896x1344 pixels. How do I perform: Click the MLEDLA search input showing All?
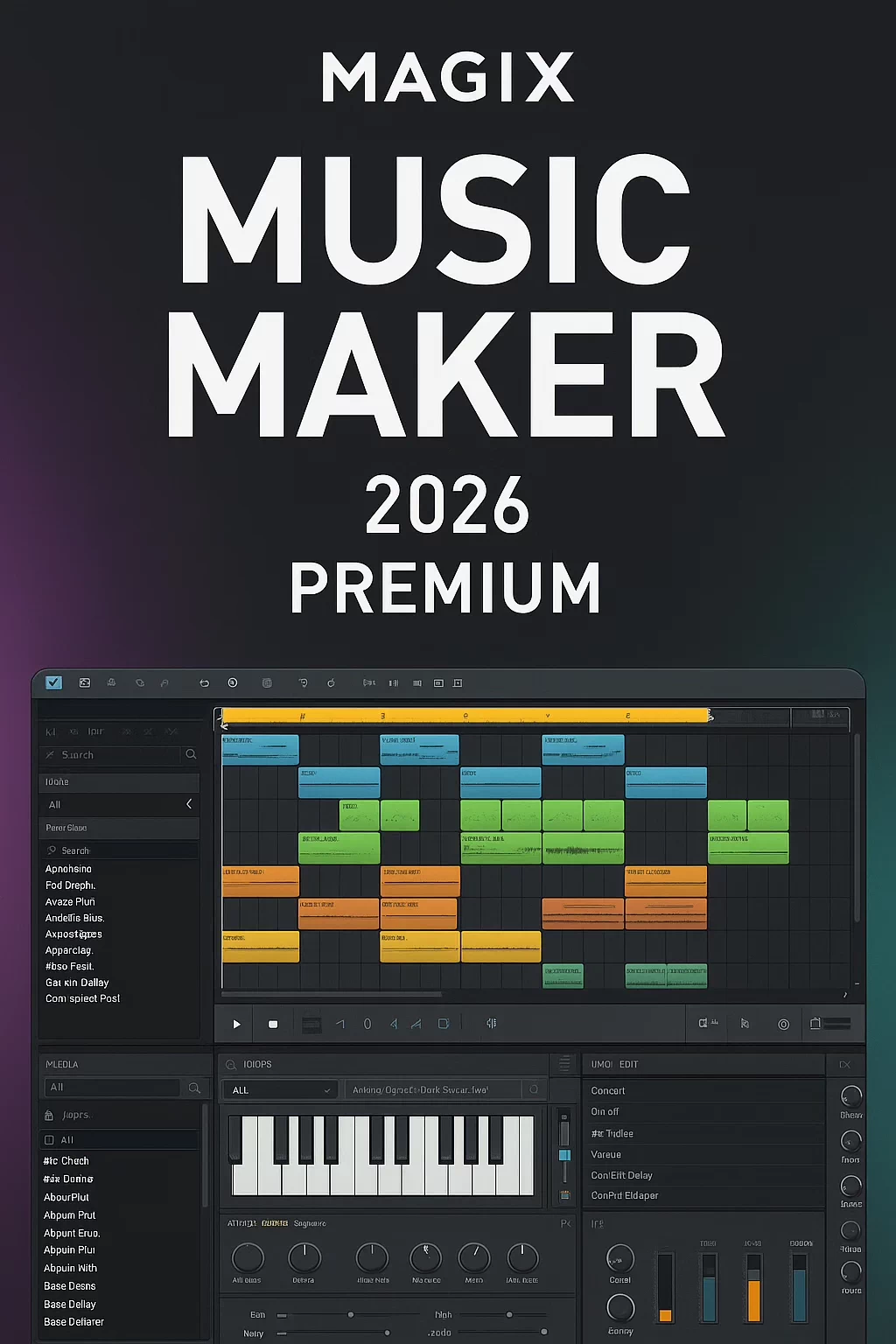[112, 1088]
